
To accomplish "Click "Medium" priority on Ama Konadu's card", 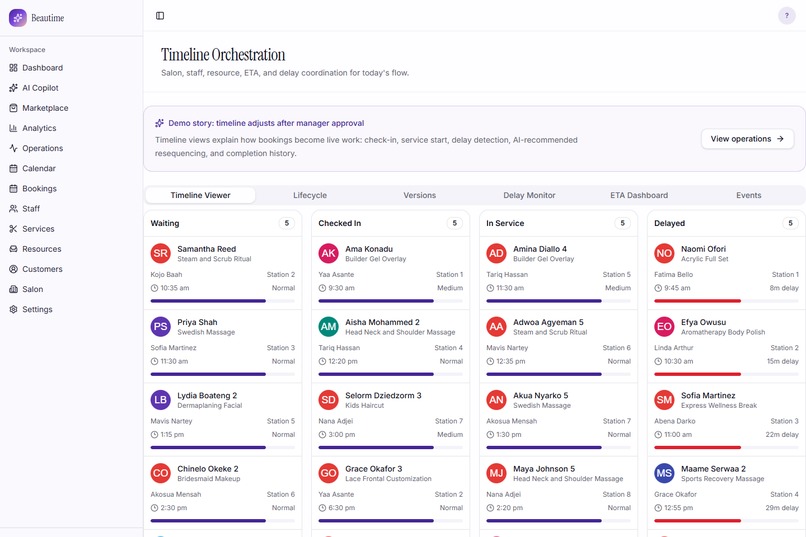I will pos(450,288).
